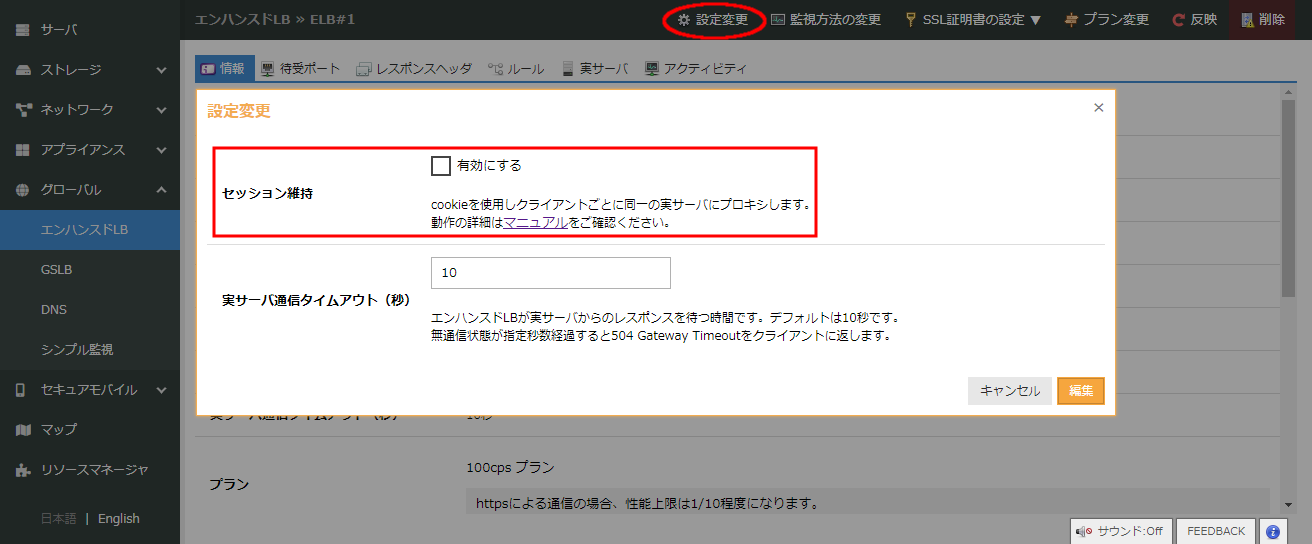Click the key icon for SSL証明書の設定
The image size is (1312, 544).
click(910, 20)
